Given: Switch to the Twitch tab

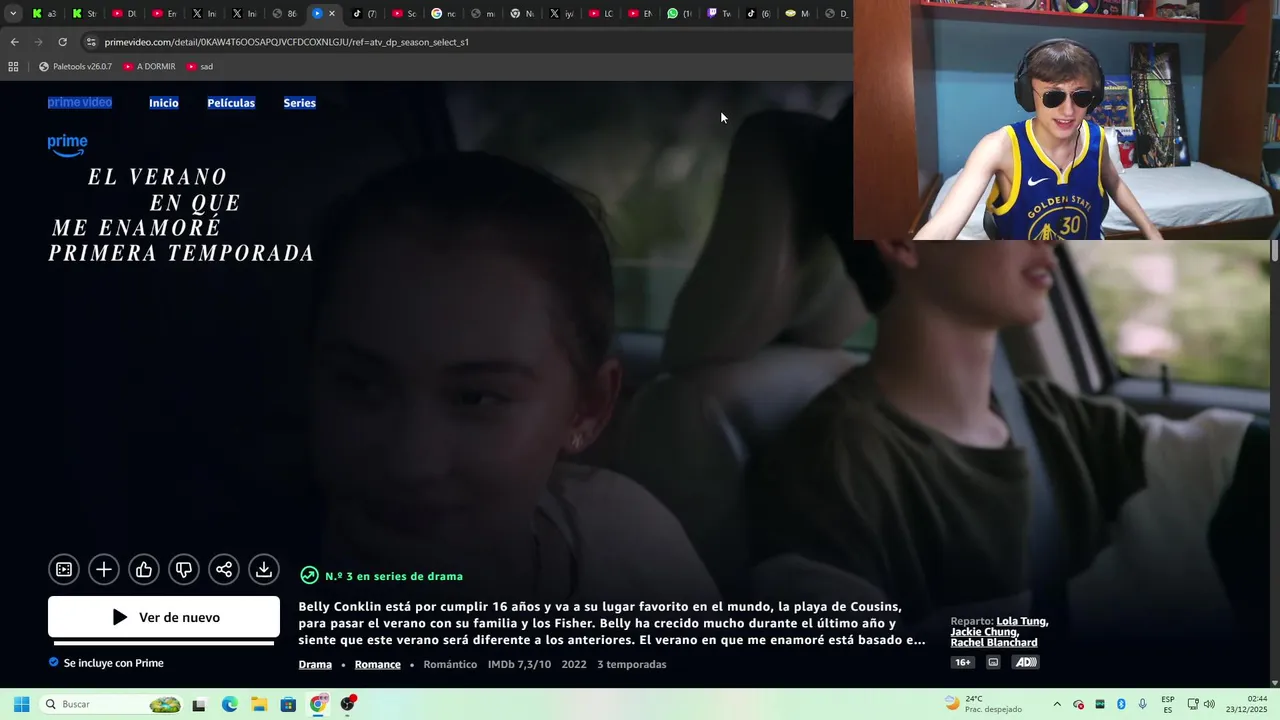Looking at the screenshot, I should click(x=719, y=13).
